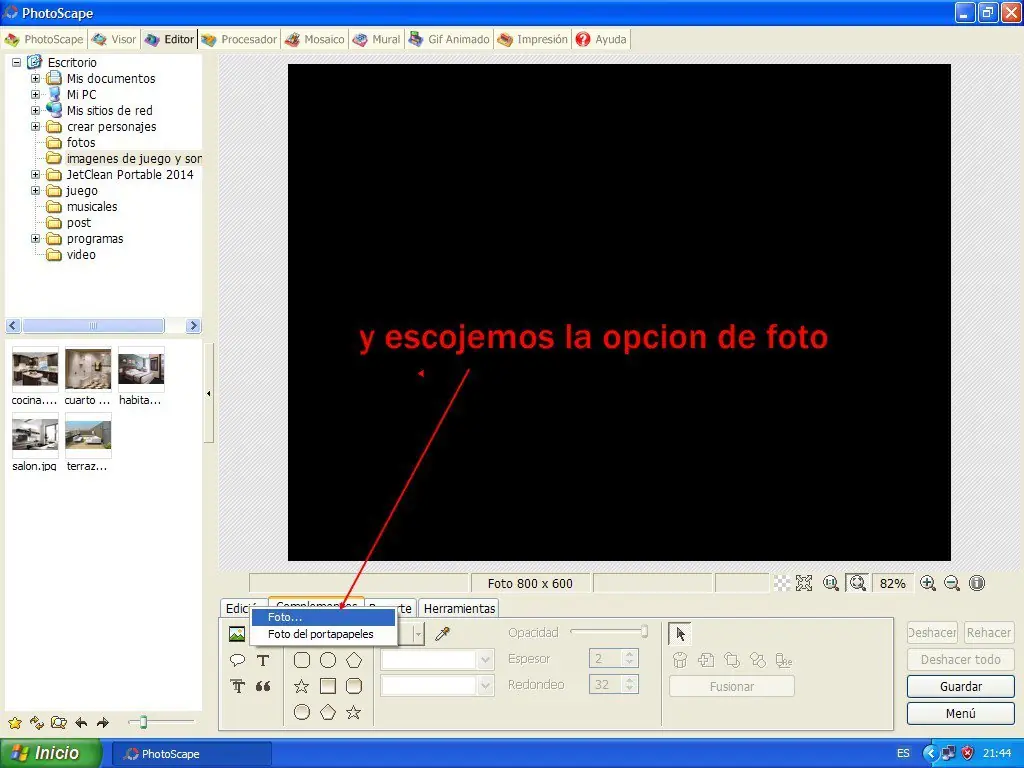This screenshot has width=1024, height=768.
Task: Adjust the thumbnail size slider
Action: 143,722
